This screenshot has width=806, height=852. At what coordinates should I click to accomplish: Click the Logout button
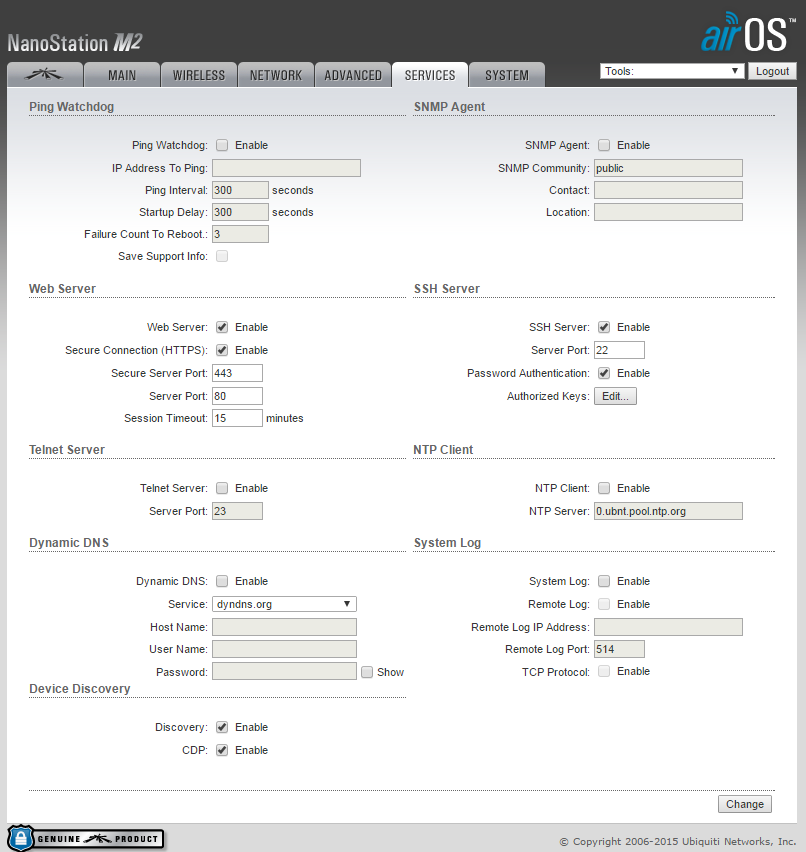772,71
